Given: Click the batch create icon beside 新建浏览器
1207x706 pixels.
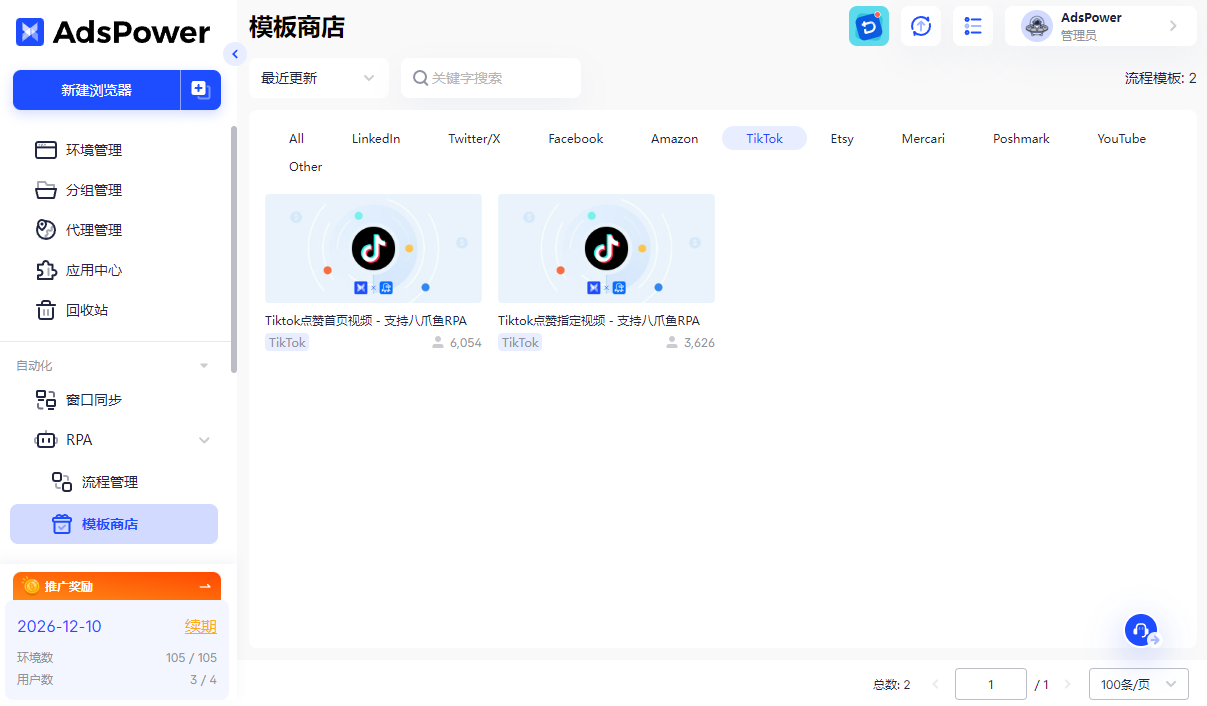Looking at the screenshot, I should pyautogui.click(x=200, y=90).
